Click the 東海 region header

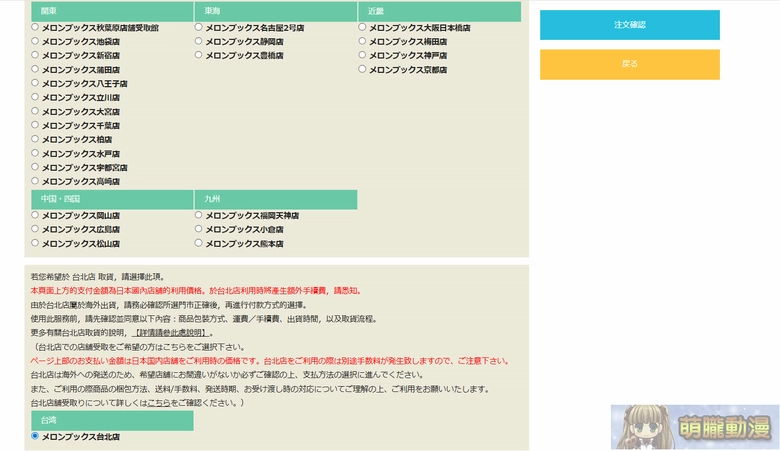click(276, 11)
